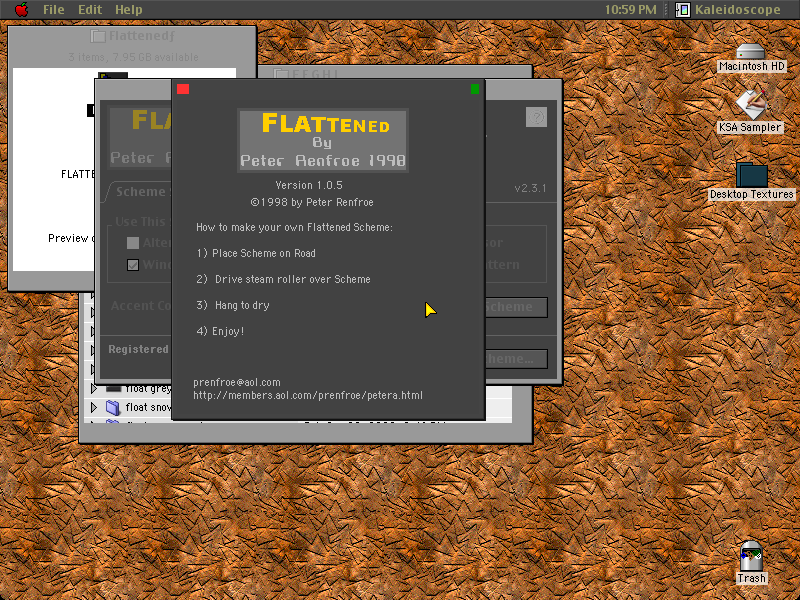This screenshot has width=800, height=600.
Task: Select the Macintosh HD drive icon
Action: tap(751, 51)
